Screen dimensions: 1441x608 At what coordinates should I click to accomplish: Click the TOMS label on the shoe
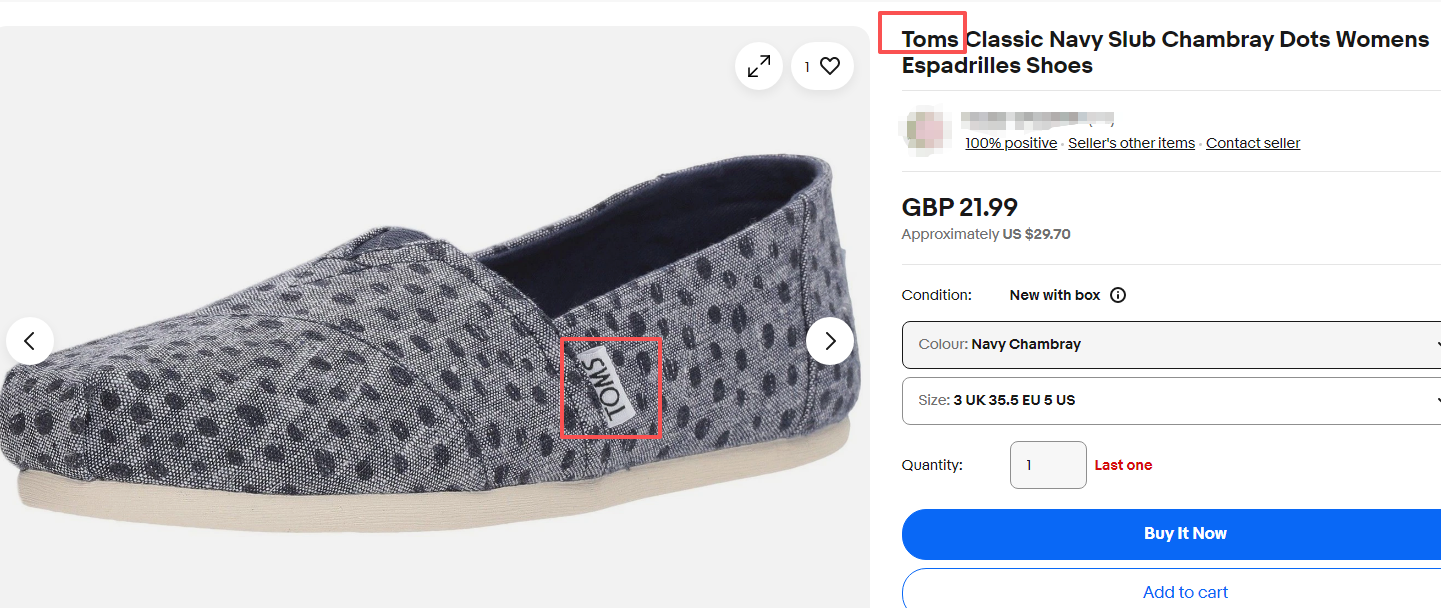tap(609, 388)
